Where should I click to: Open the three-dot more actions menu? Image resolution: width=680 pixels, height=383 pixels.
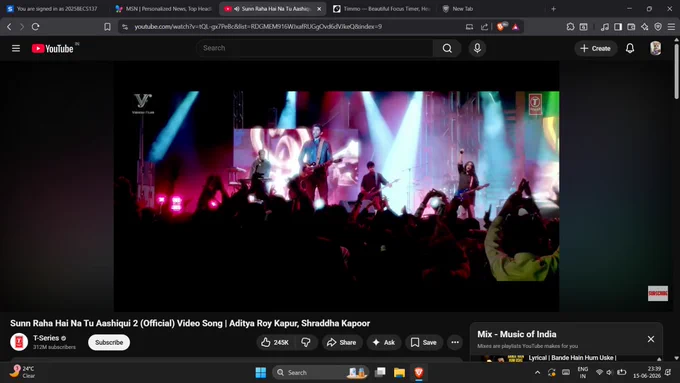click(455, 342)
